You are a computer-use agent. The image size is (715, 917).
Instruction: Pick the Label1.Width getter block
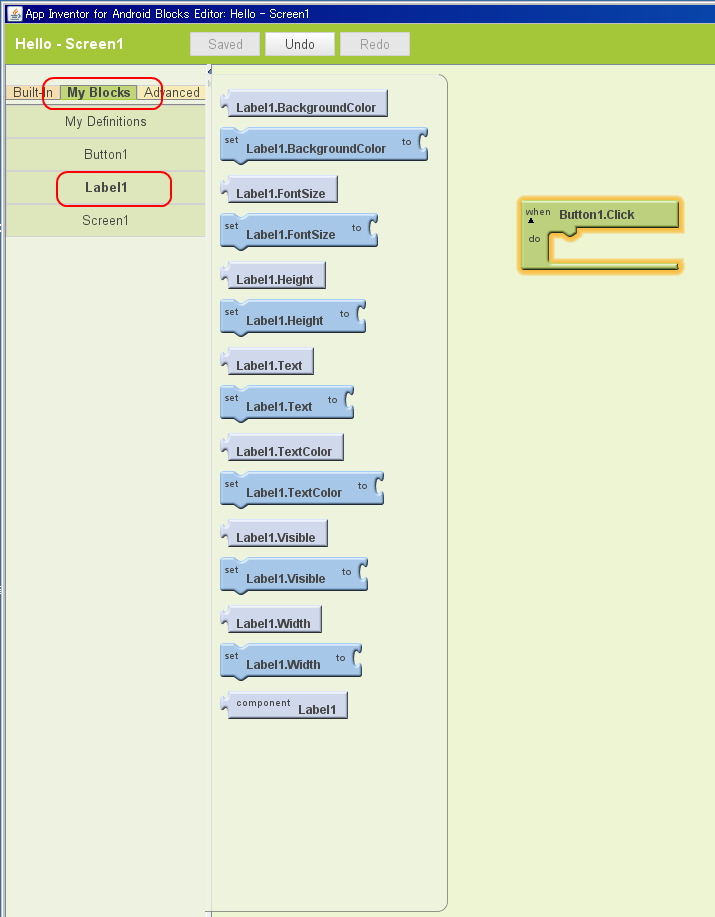pyautogui.click(x=271, y=619)
